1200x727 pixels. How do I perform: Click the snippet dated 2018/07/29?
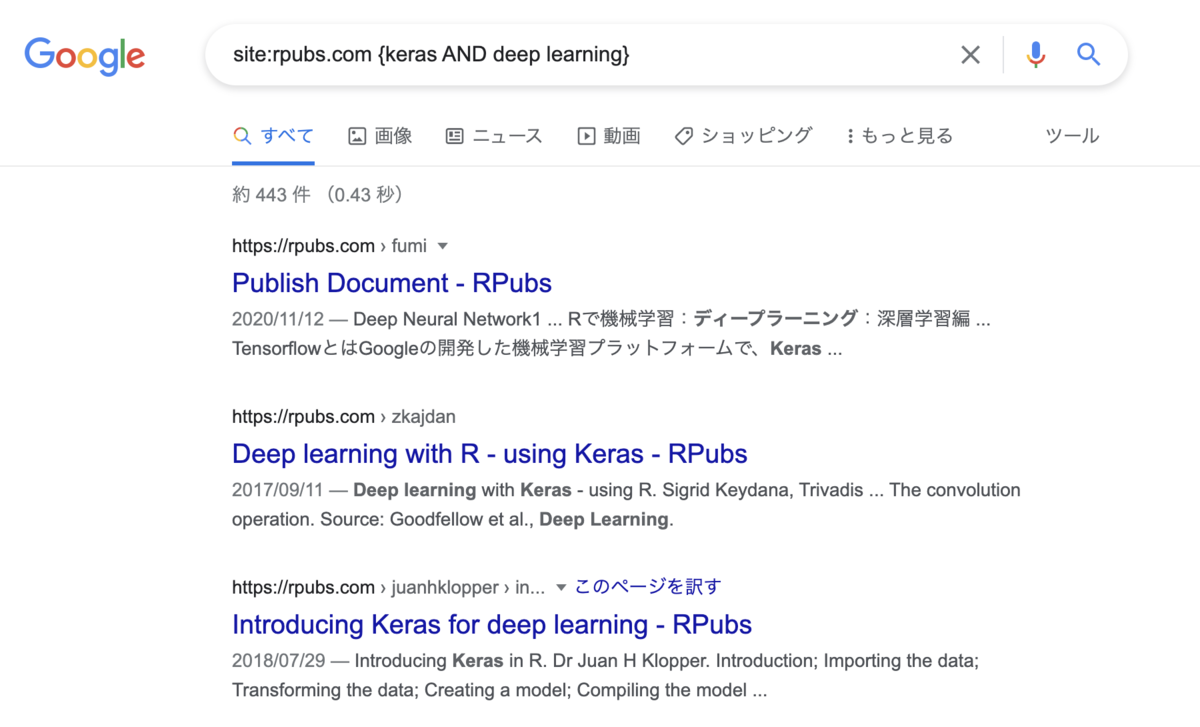pyautogui.click(x=606, y=676)
